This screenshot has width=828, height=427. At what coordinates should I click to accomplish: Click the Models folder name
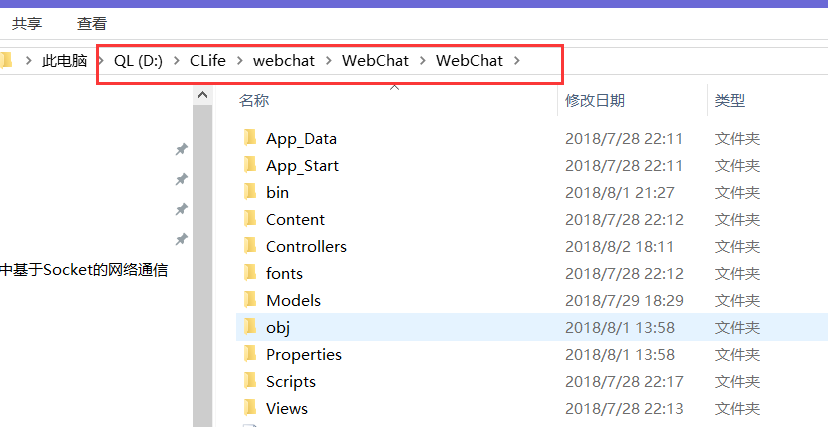click(294, 300)
